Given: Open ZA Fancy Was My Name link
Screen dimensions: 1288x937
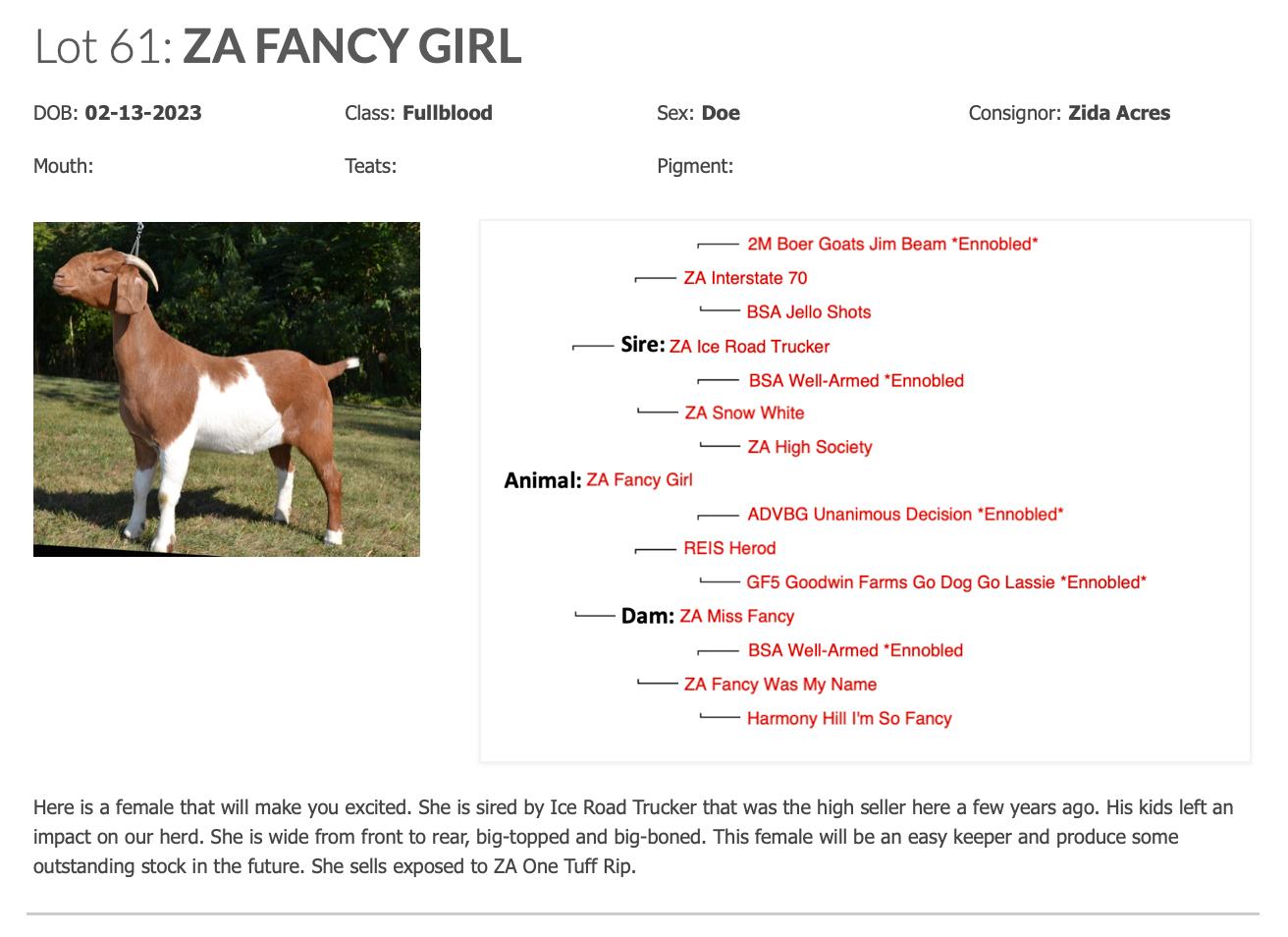Looking at the screenshot, I should [x=779, y=685].
